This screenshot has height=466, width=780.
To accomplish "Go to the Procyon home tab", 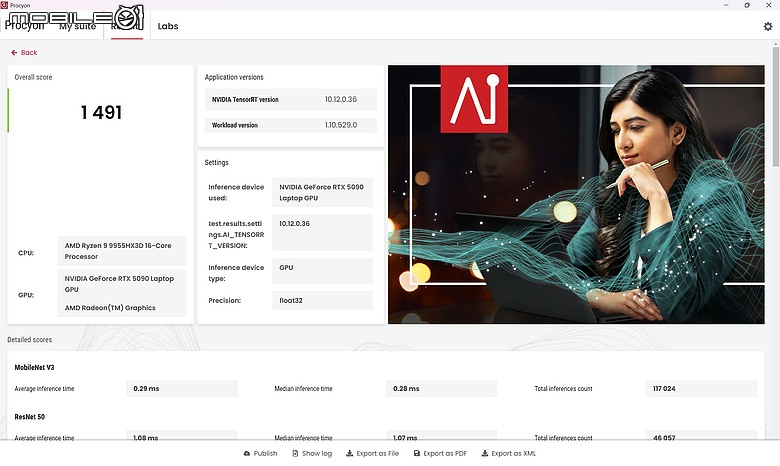I will pos(24,26).
